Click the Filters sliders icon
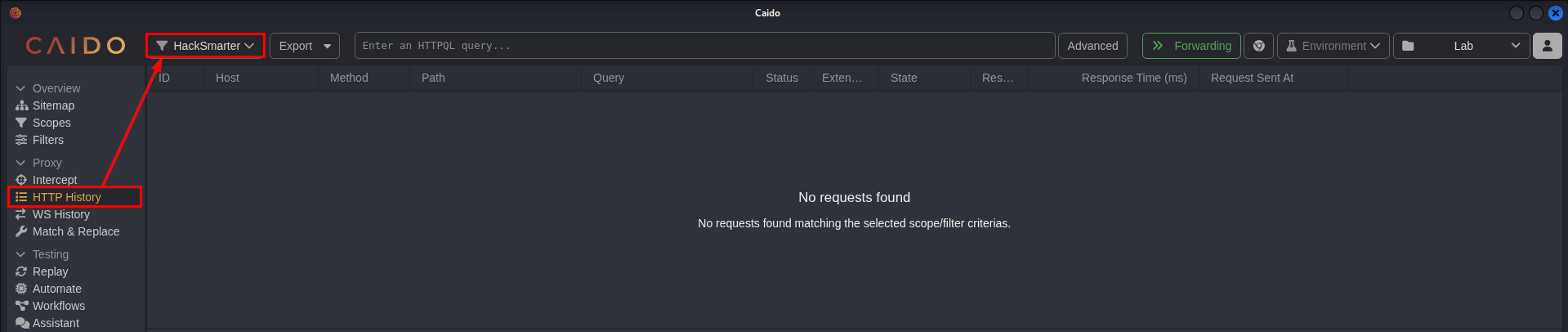This screenshot has width=1568, height=332. point(21,140)
